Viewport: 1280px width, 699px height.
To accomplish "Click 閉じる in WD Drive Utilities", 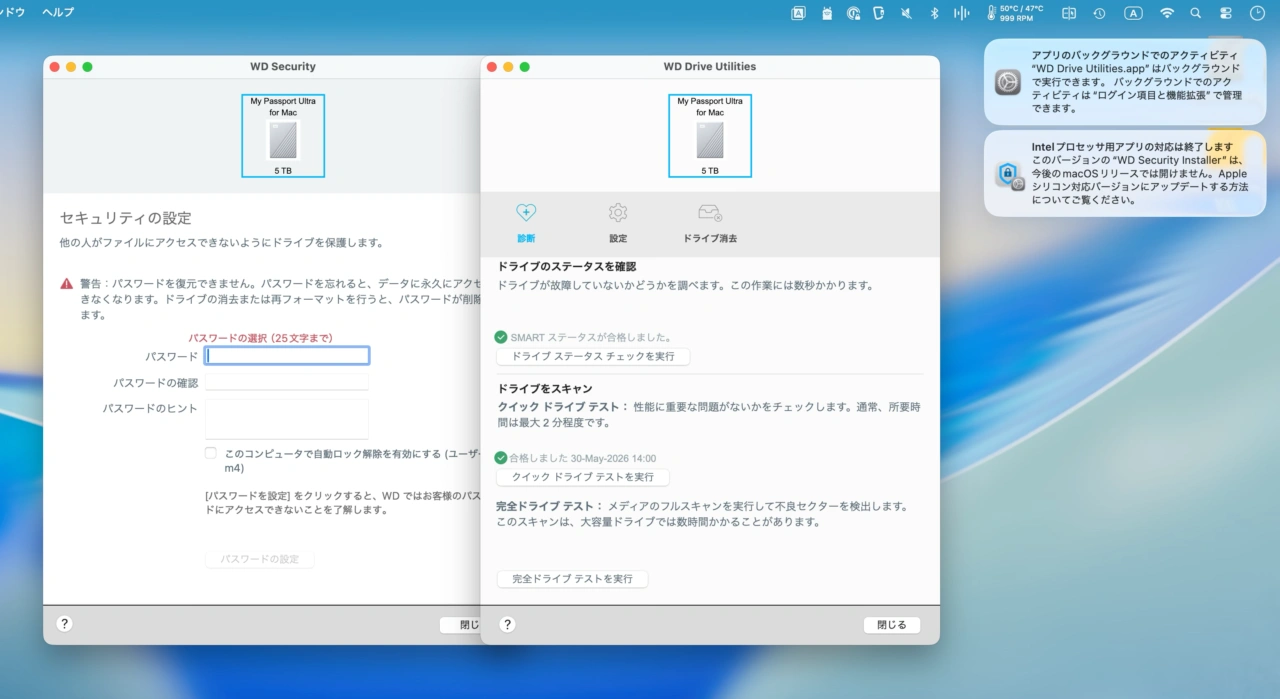I will click(x=892, y=625).
